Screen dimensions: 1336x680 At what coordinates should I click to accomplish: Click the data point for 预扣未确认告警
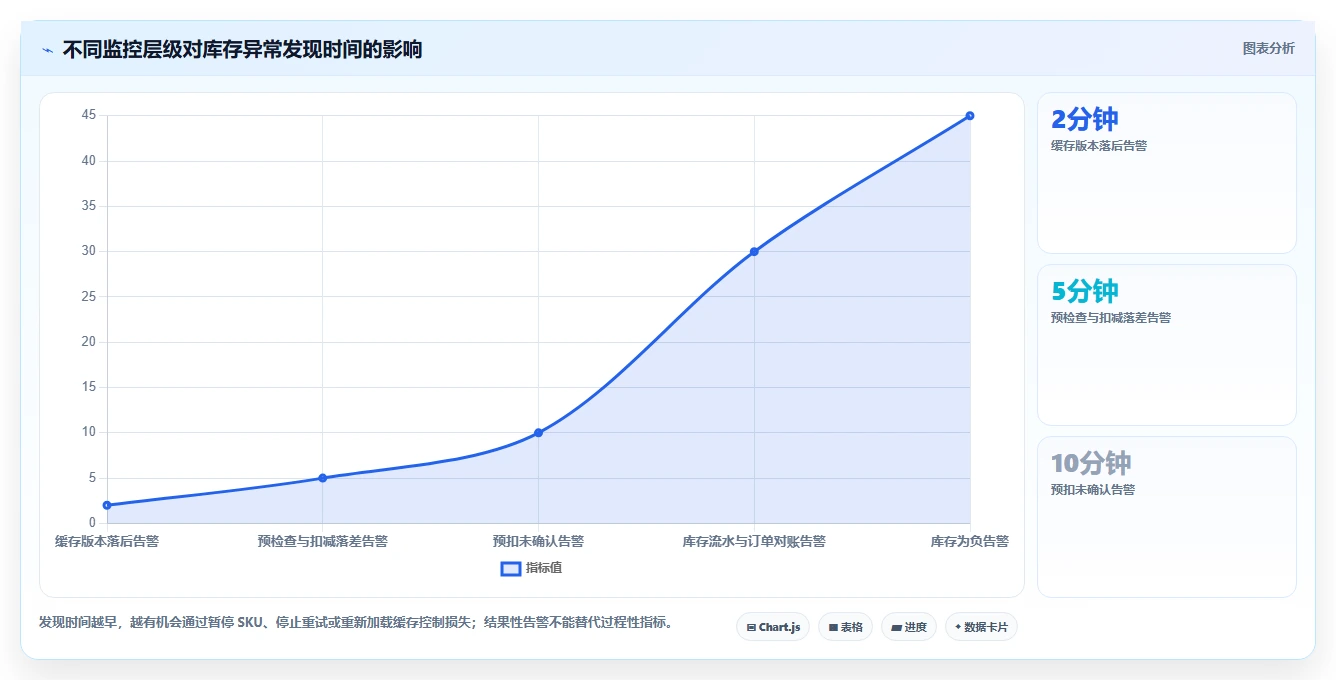point(538,433)
